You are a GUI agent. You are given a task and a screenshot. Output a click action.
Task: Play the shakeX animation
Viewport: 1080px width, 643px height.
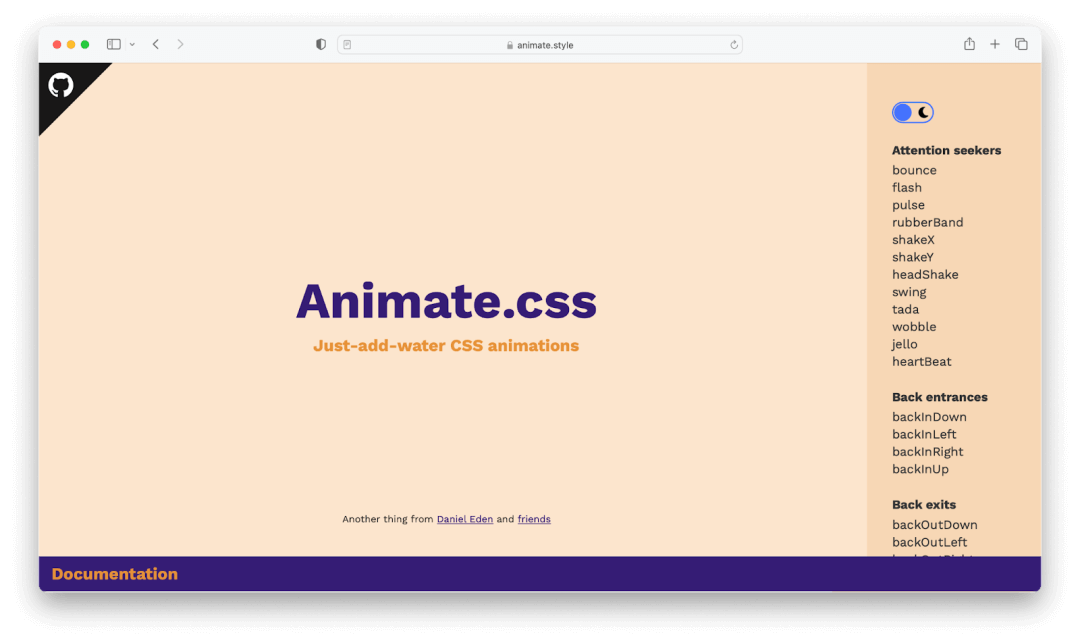click(x=913, y=239)
